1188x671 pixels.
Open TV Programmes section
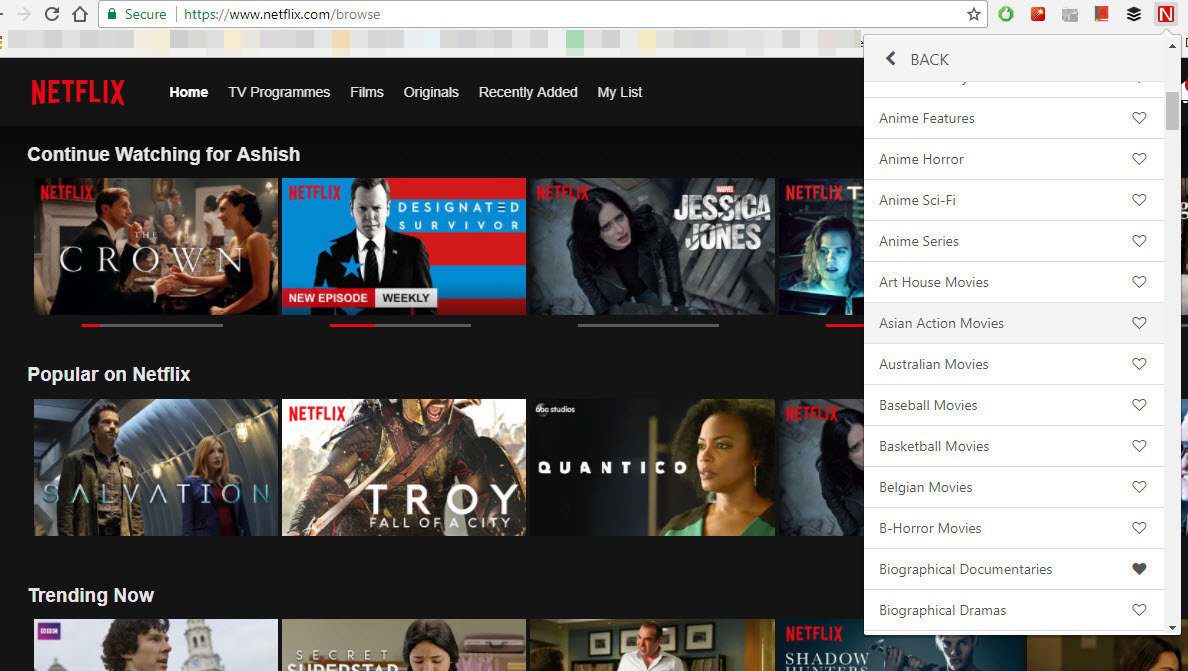279,92
